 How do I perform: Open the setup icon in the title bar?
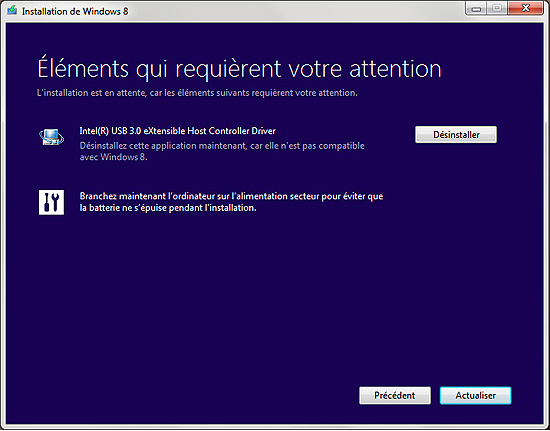pos(12,11)
